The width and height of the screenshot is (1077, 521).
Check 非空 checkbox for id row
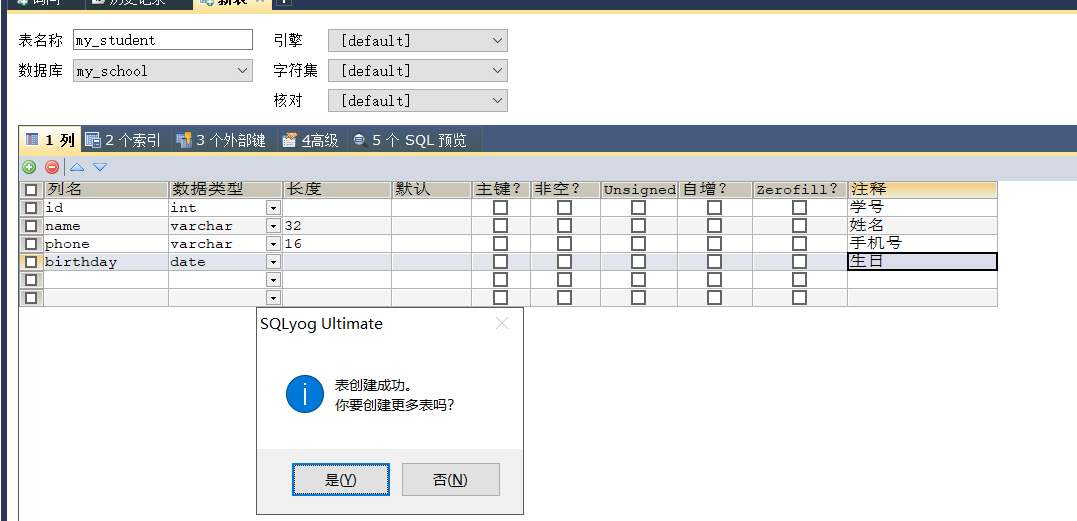click(x=564, y=207)
